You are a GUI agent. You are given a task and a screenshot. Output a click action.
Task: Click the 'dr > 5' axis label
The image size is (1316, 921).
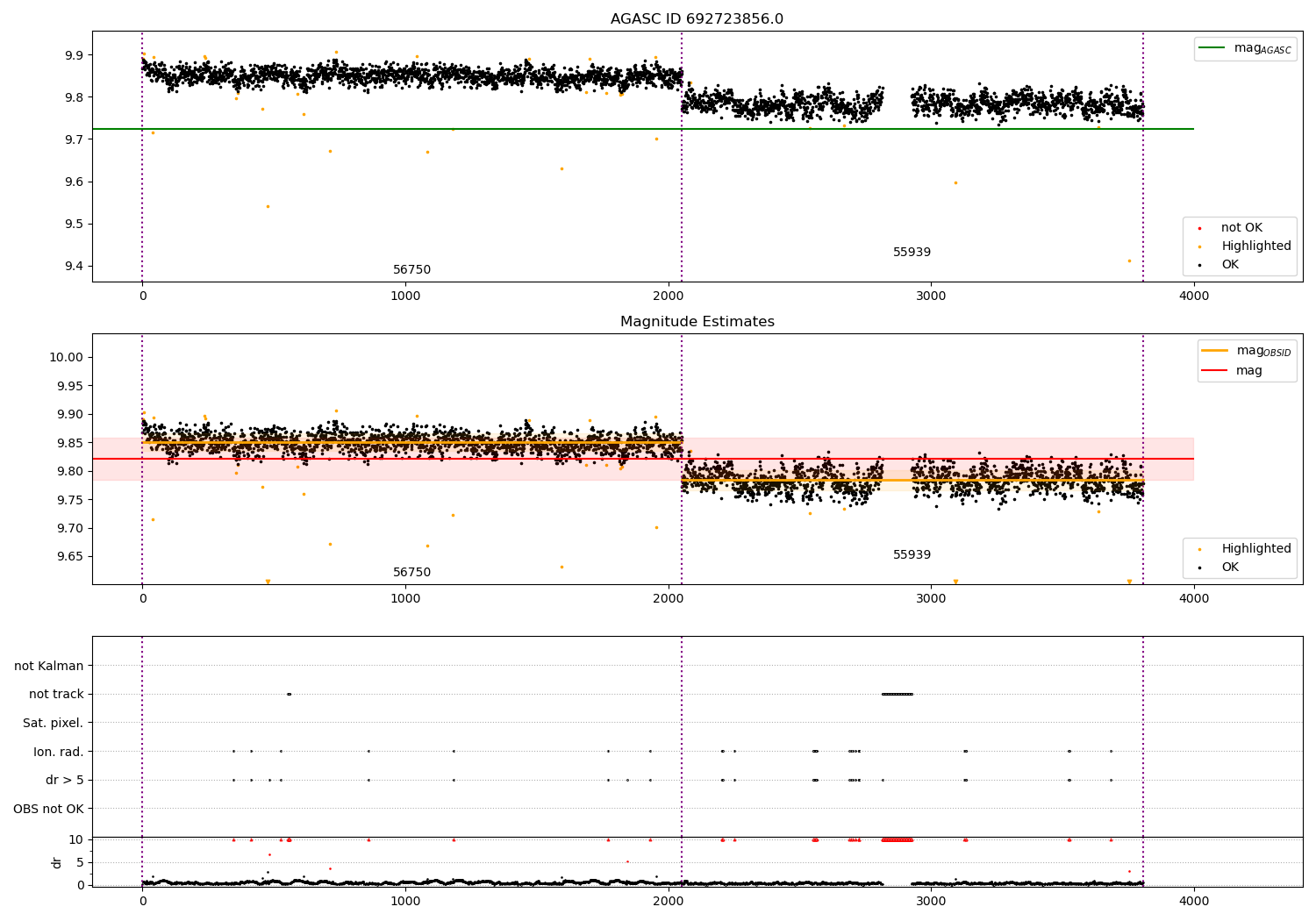65,781
